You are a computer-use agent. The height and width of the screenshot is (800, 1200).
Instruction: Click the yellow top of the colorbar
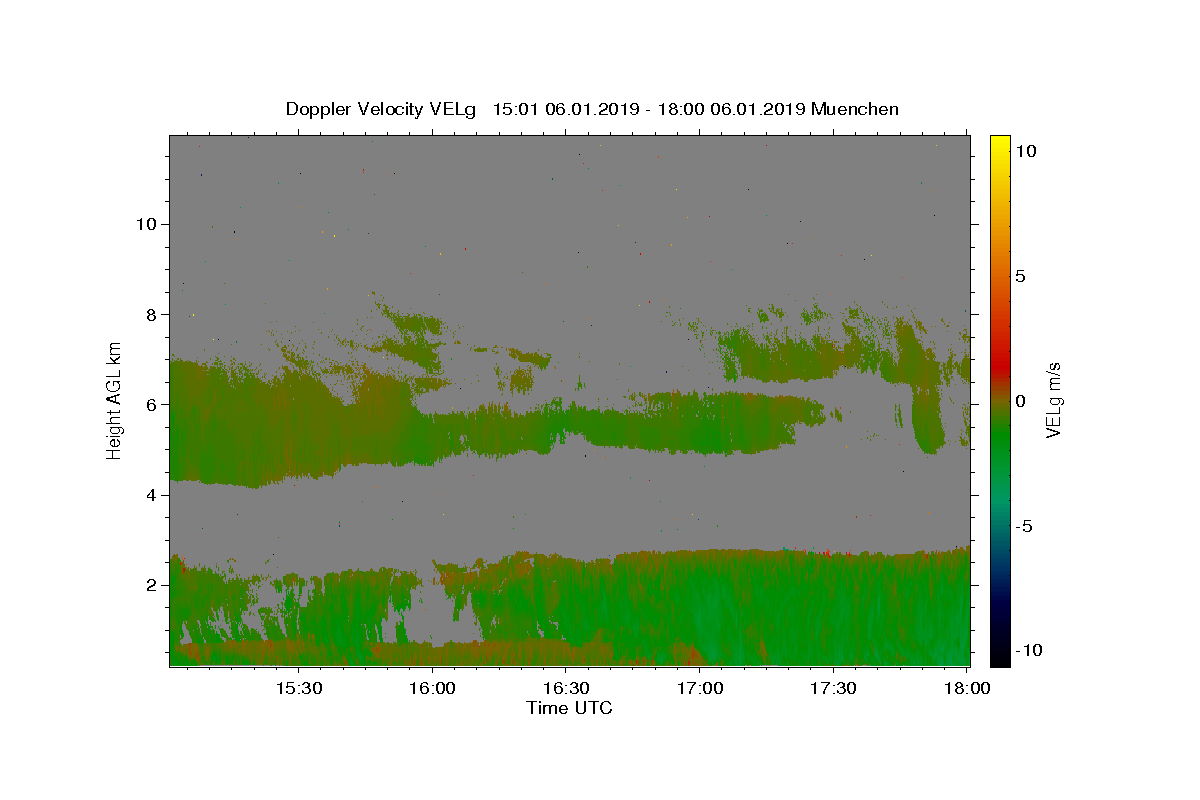click(x=999, y=145)
